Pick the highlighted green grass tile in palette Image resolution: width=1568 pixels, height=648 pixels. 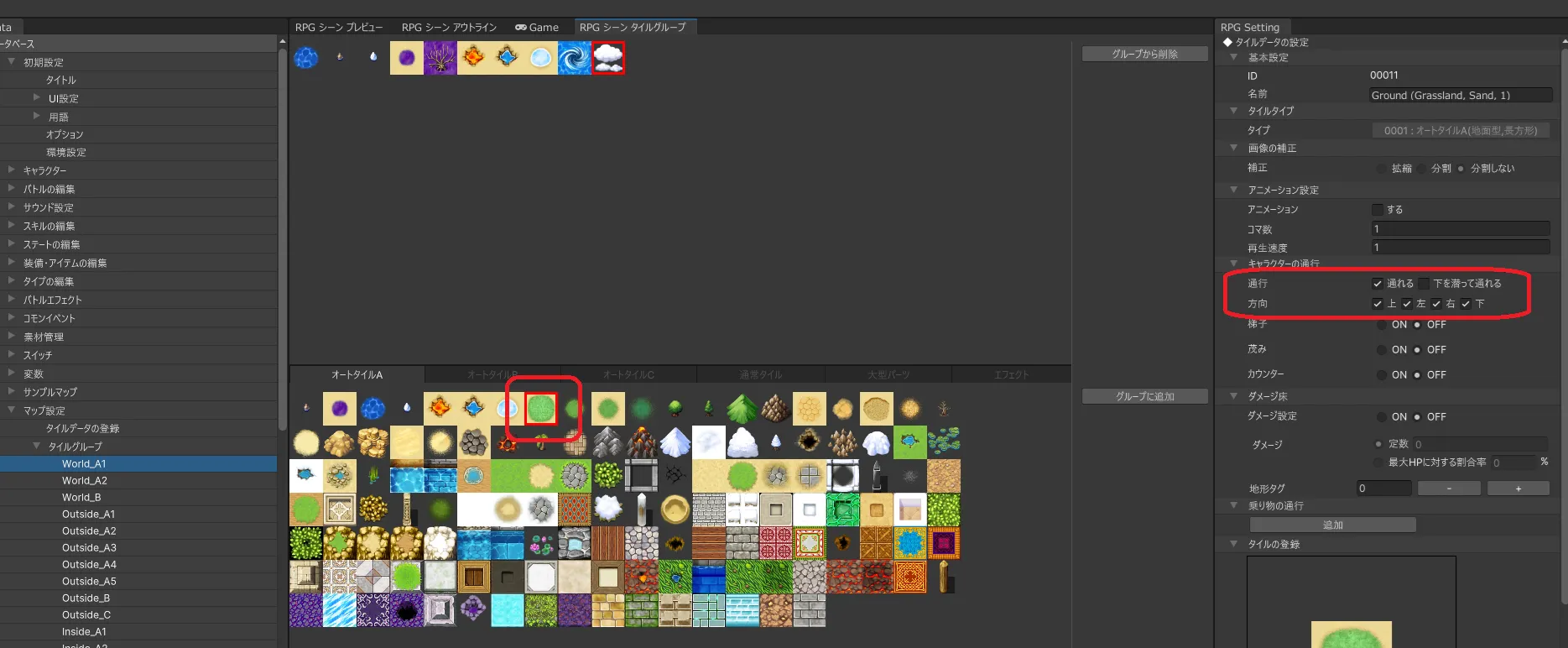point(541,409)
